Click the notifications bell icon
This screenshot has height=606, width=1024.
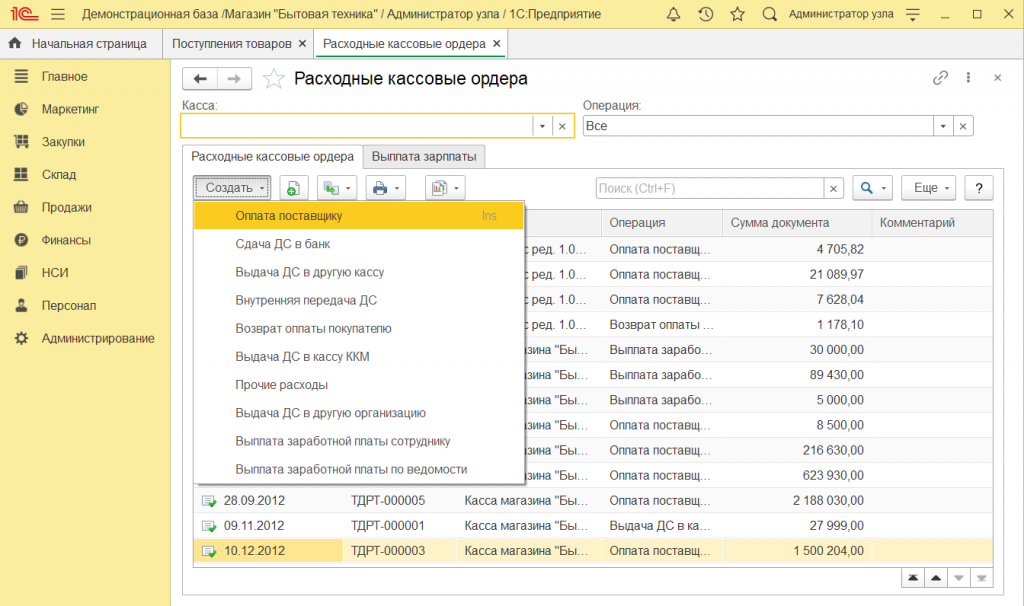pyautogui.click(x=673, y=15)
